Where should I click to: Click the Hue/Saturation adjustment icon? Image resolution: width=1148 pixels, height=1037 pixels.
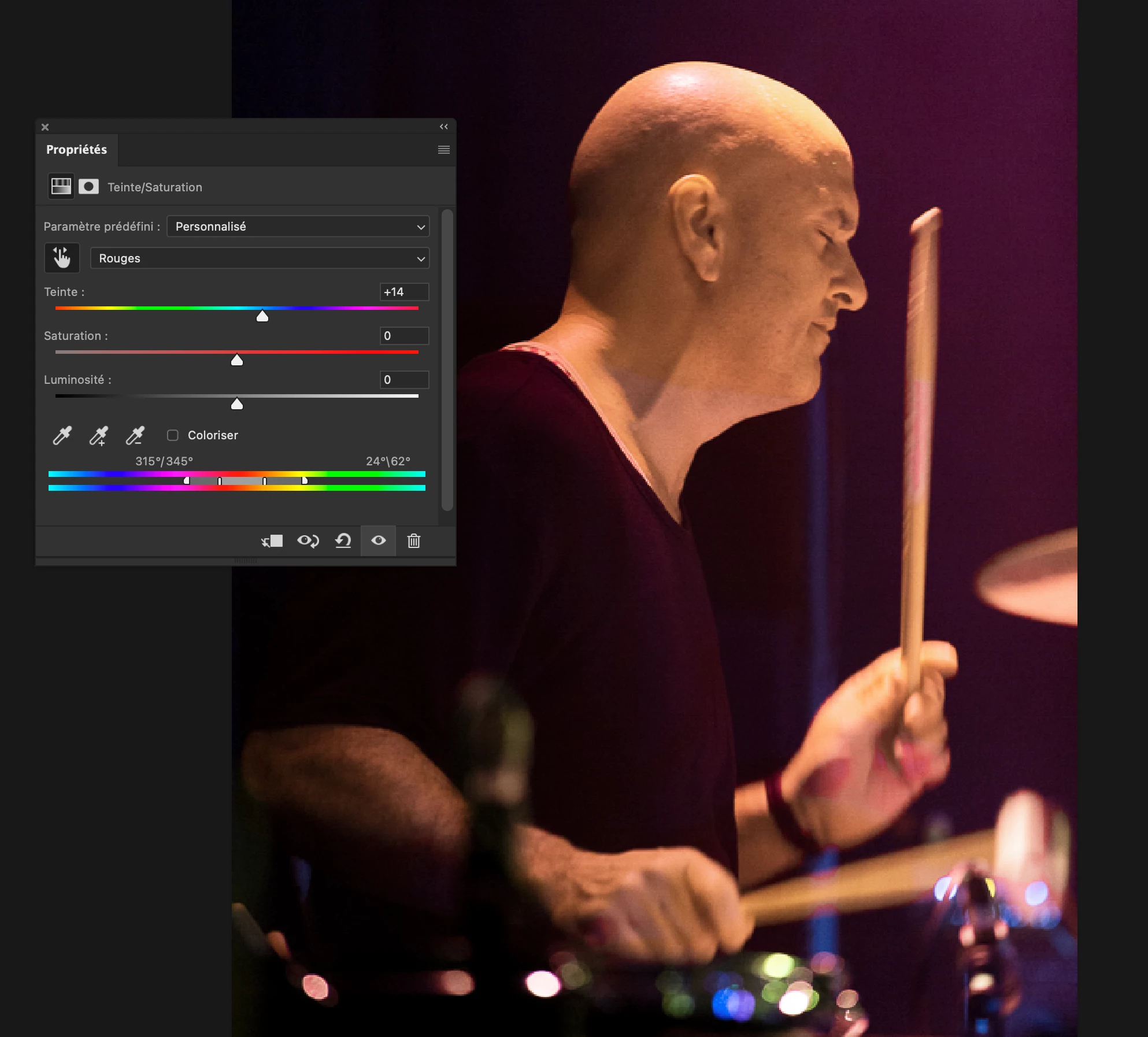point(61,186)
